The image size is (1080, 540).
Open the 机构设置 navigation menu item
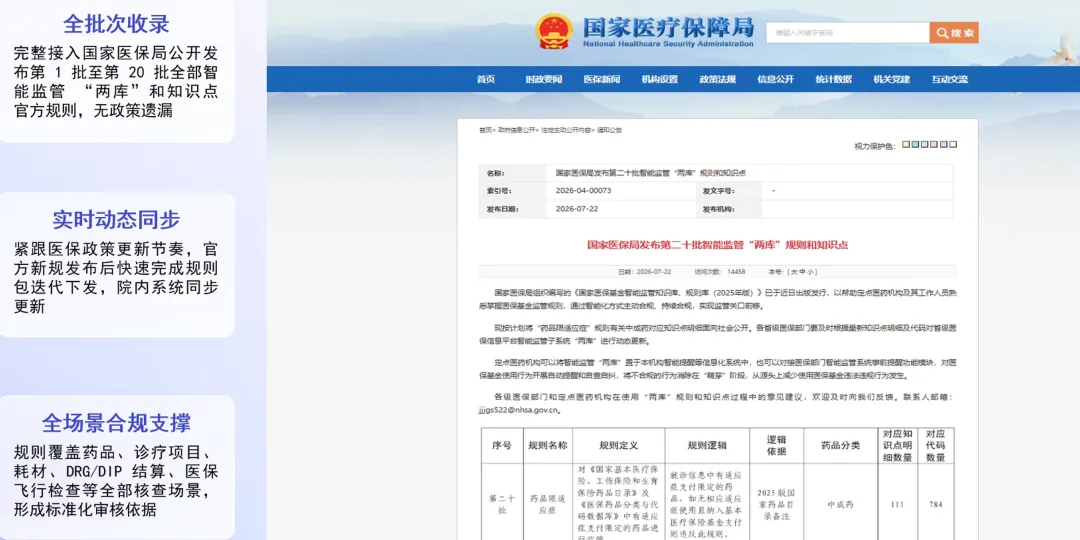coord(660,79)
